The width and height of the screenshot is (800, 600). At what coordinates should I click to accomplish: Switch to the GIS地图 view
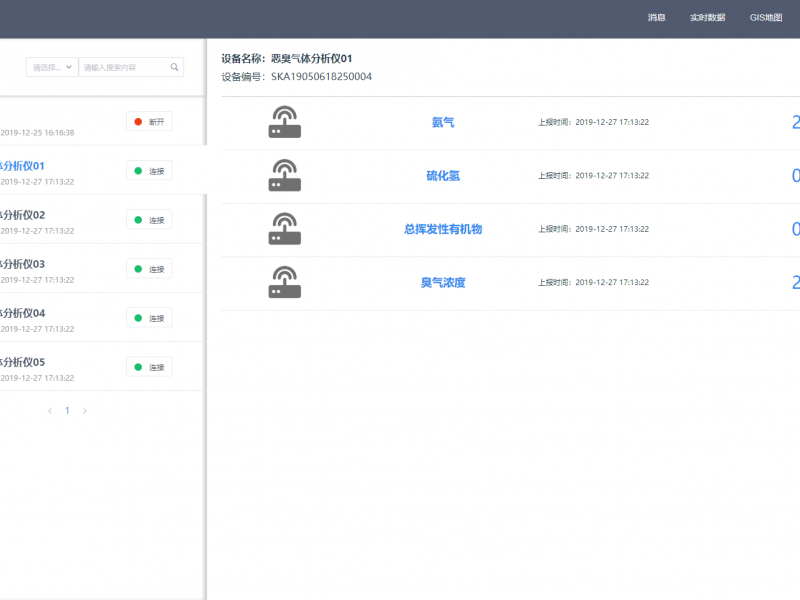765,18
